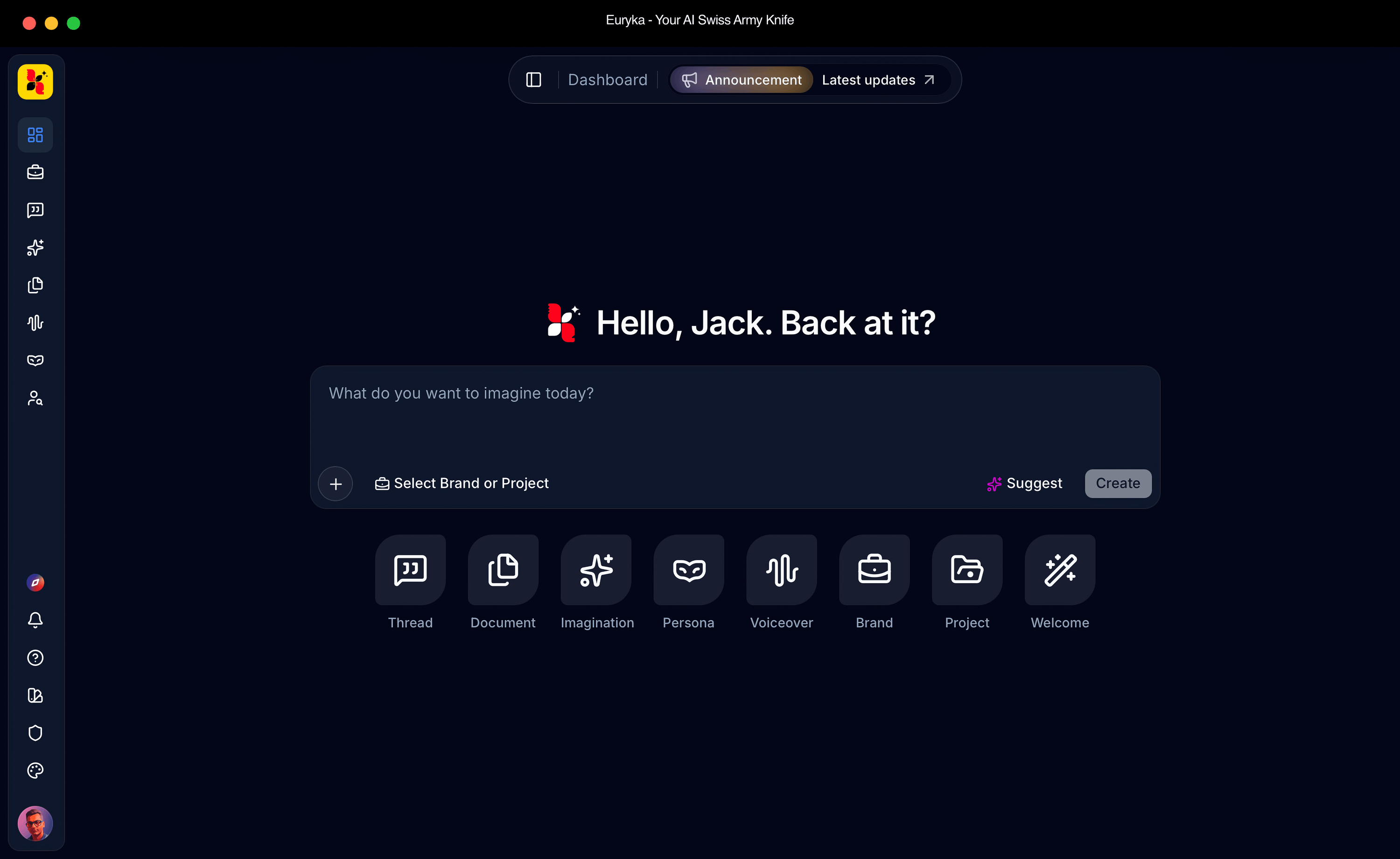Click the yellow macOS minimize button

(51, 23)
